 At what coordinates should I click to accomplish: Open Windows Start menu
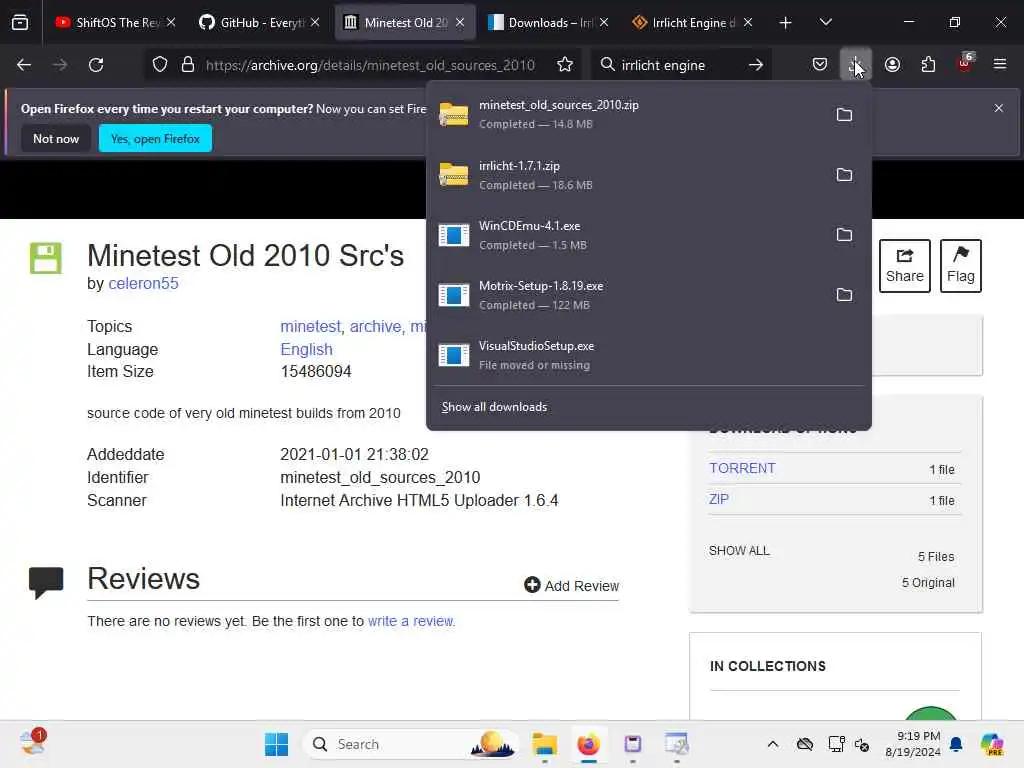[276, 744]
